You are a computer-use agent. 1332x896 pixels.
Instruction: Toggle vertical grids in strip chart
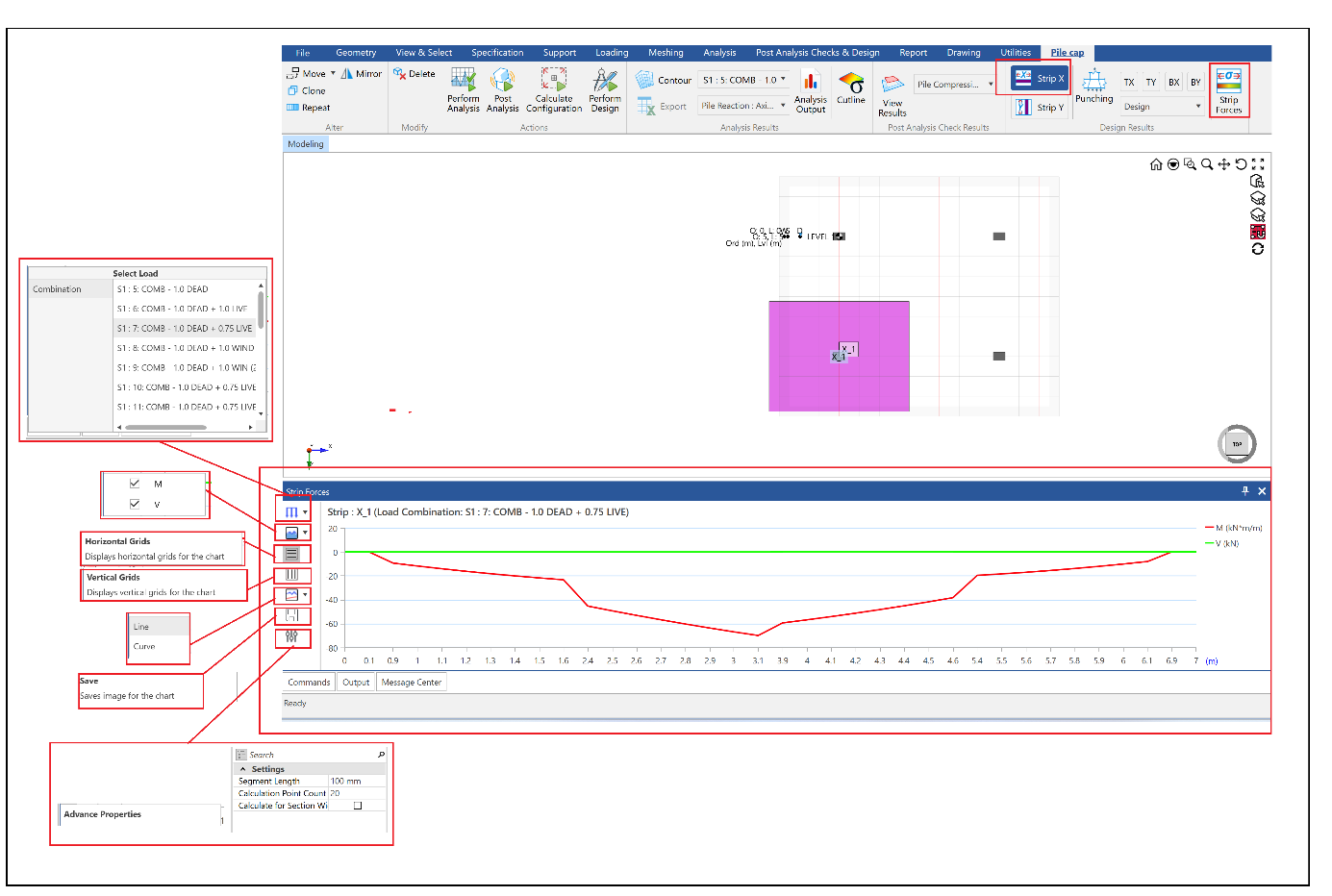[291, 575]
